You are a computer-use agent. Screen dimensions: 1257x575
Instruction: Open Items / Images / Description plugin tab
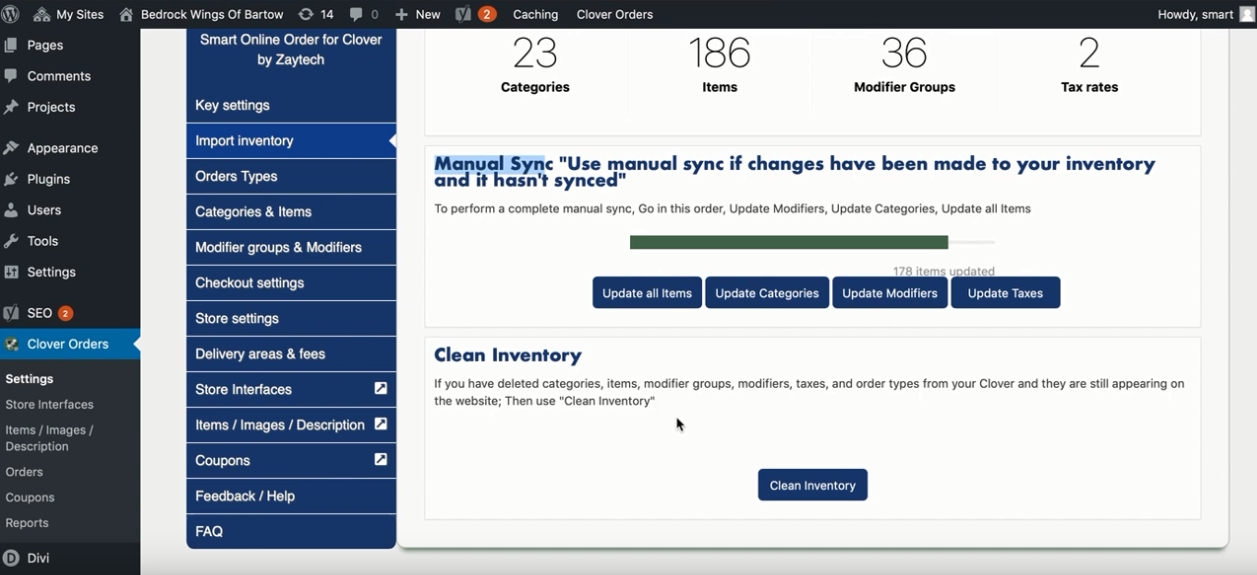point(291,425)
